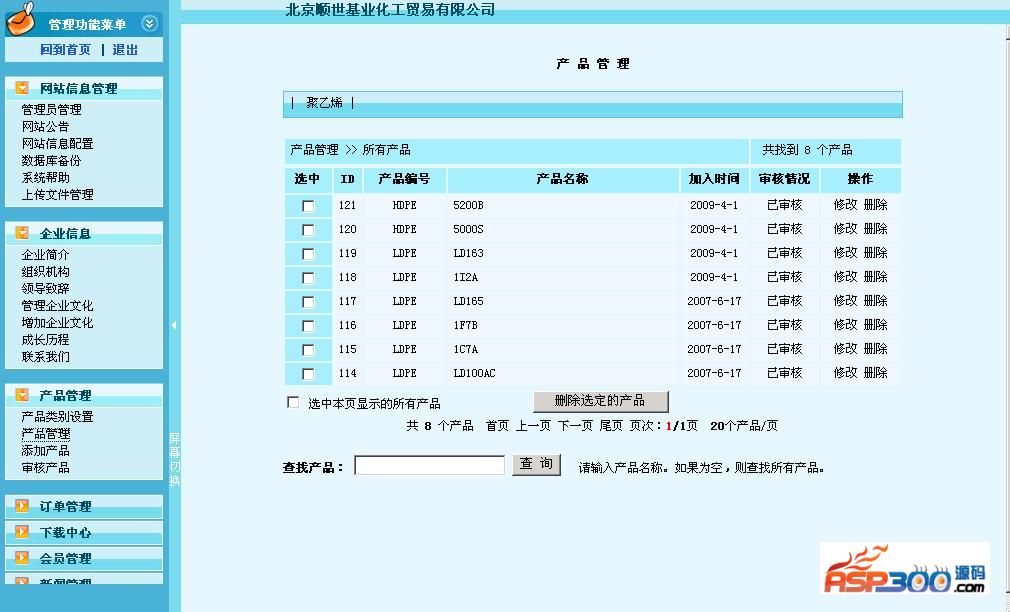Open 管理员管理 in sidebar
1010x612 pixels.
click(52, 110)
